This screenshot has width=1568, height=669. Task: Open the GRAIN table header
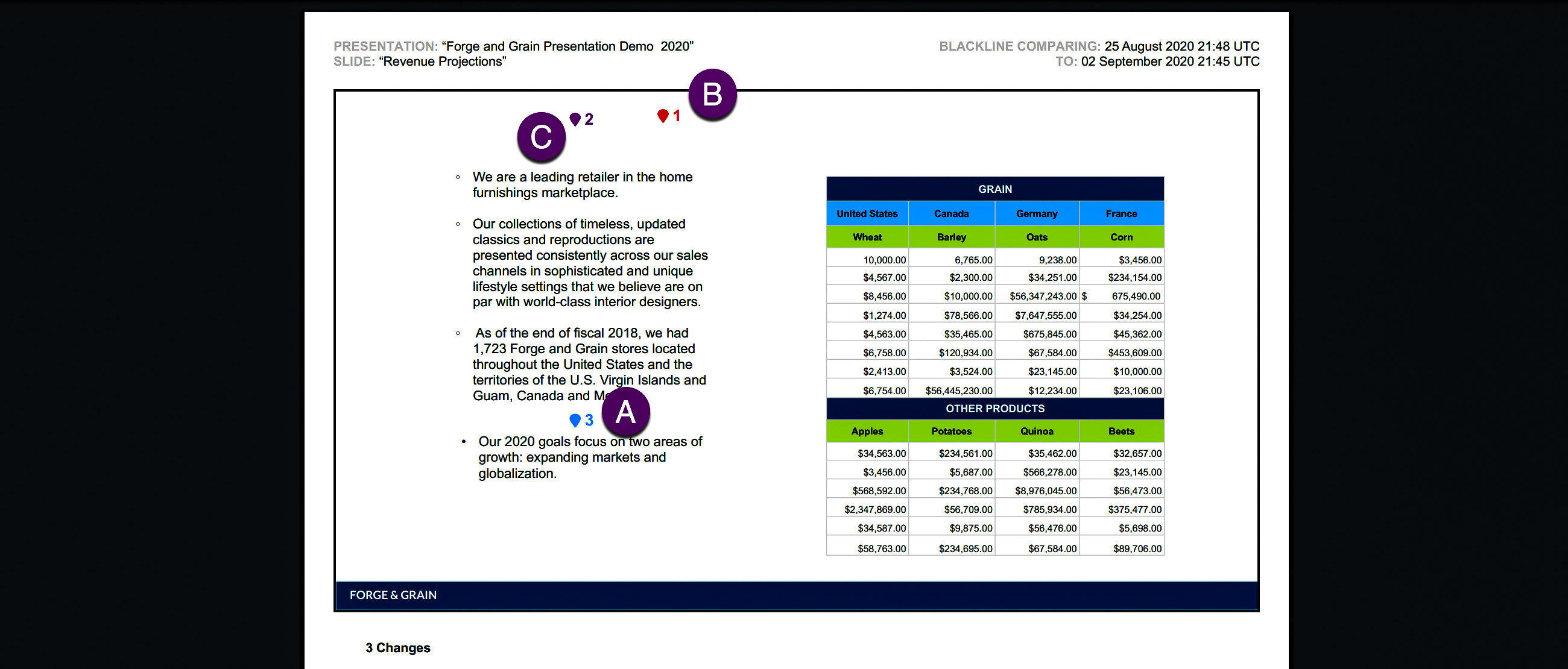pyautogui.click(x=994, y=189)
